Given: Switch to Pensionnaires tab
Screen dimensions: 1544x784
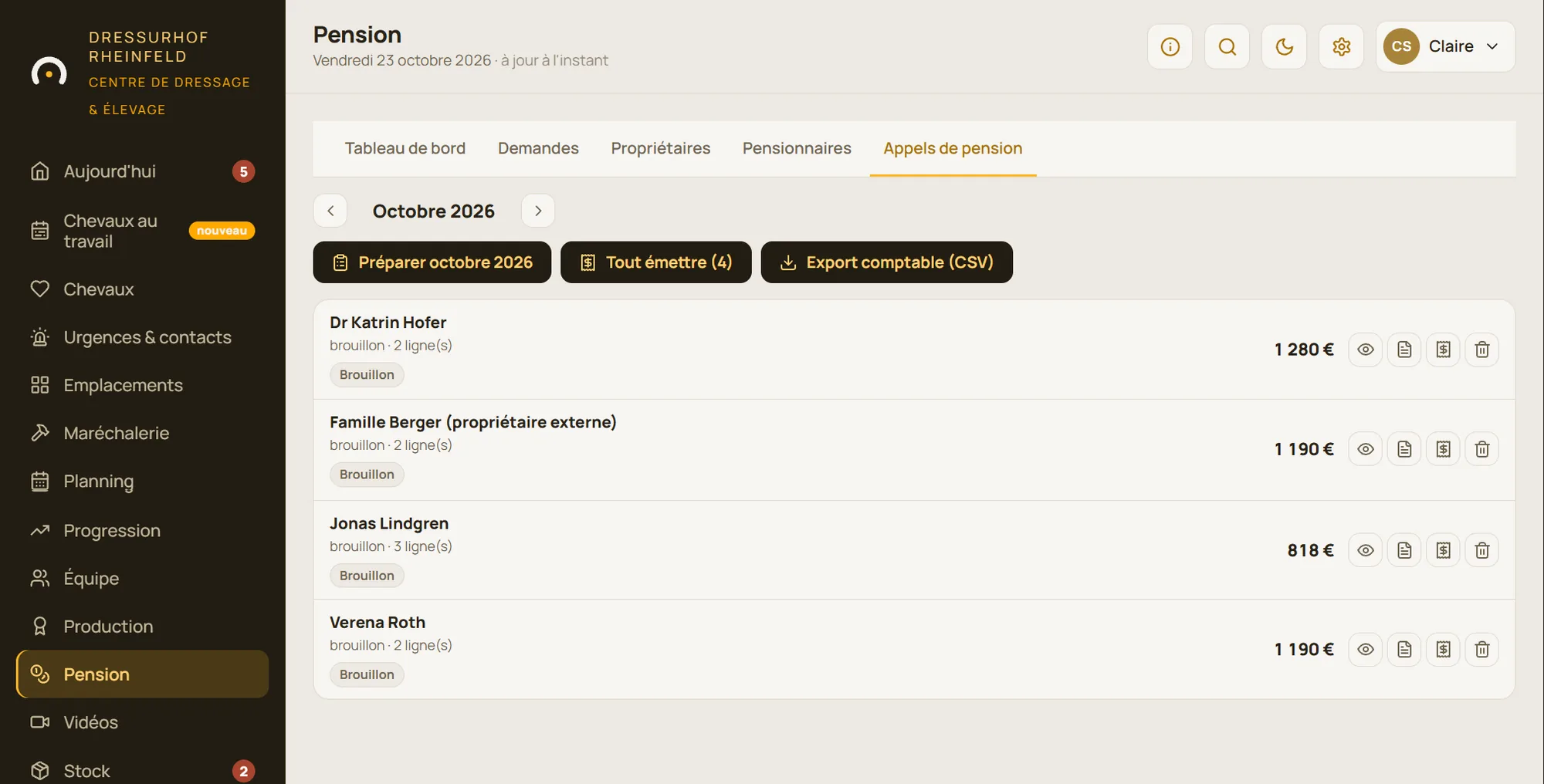Looking at the screenshot, I should (x=797, y=148).
